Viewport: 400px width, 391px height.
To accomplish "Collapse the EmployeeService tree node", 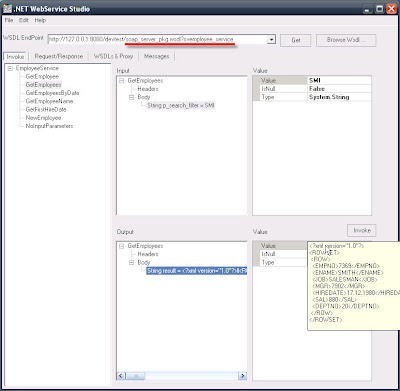I will click(x=10, y=68).
